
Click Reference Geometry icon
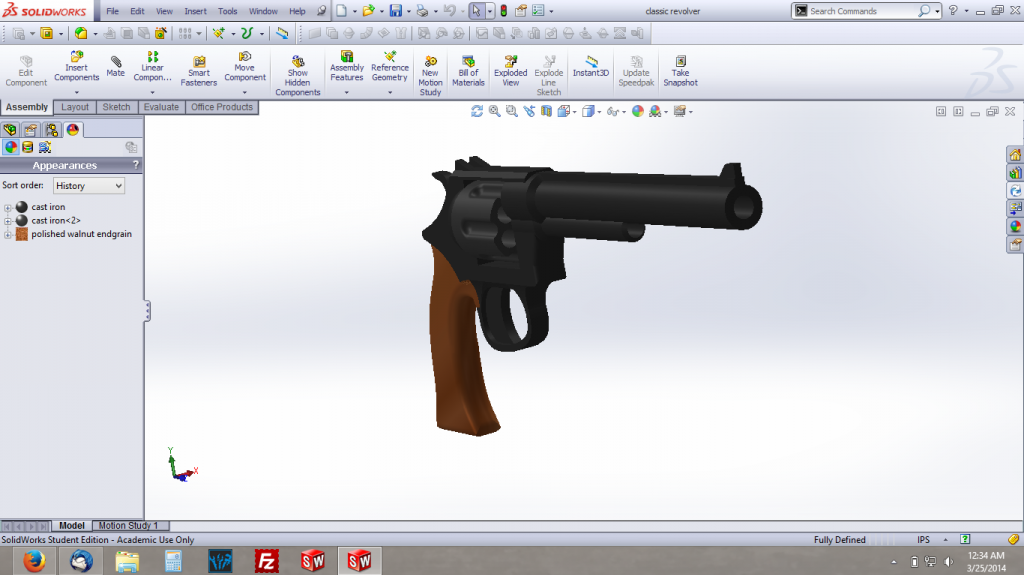pos(390,67)
